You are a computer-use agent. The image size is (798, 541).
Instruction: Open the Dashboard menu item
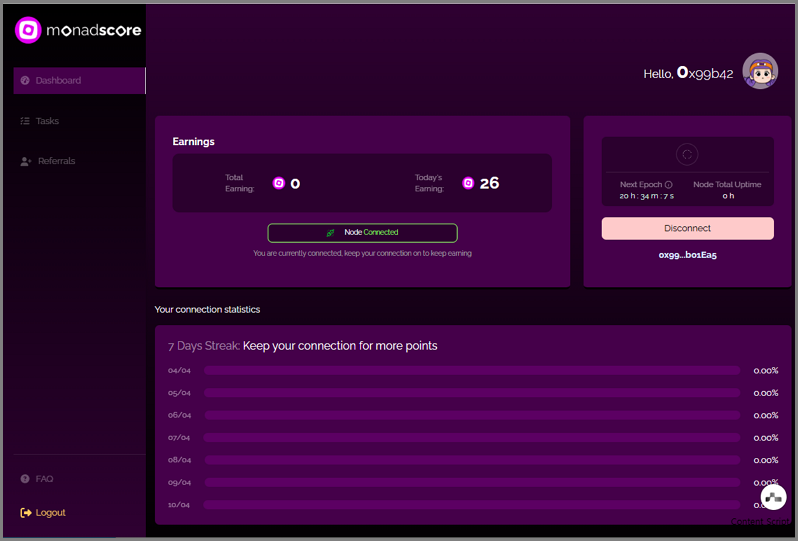pos(79,80)
